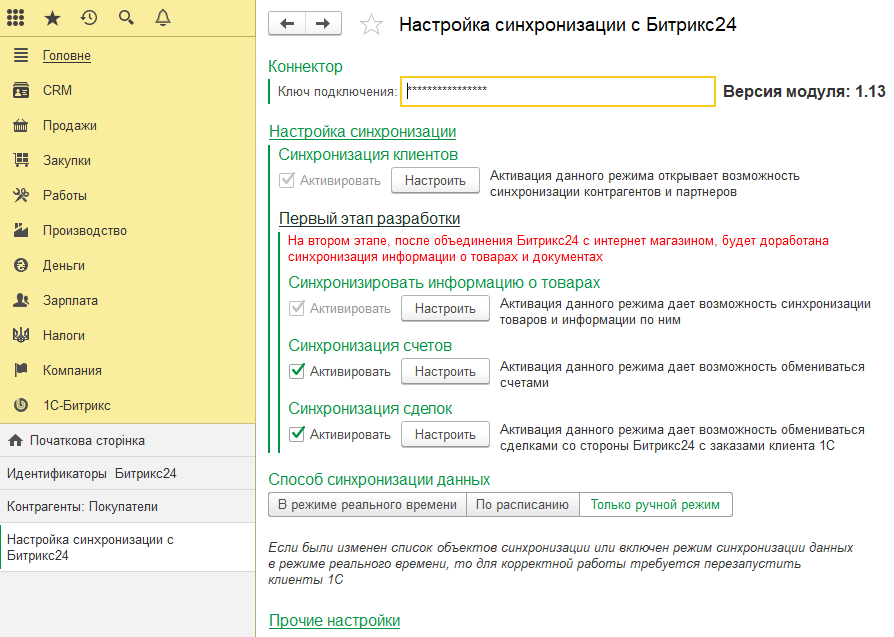Go forward with the right arrow button
Screen dimensions: 894x637
tap(323, 23)
